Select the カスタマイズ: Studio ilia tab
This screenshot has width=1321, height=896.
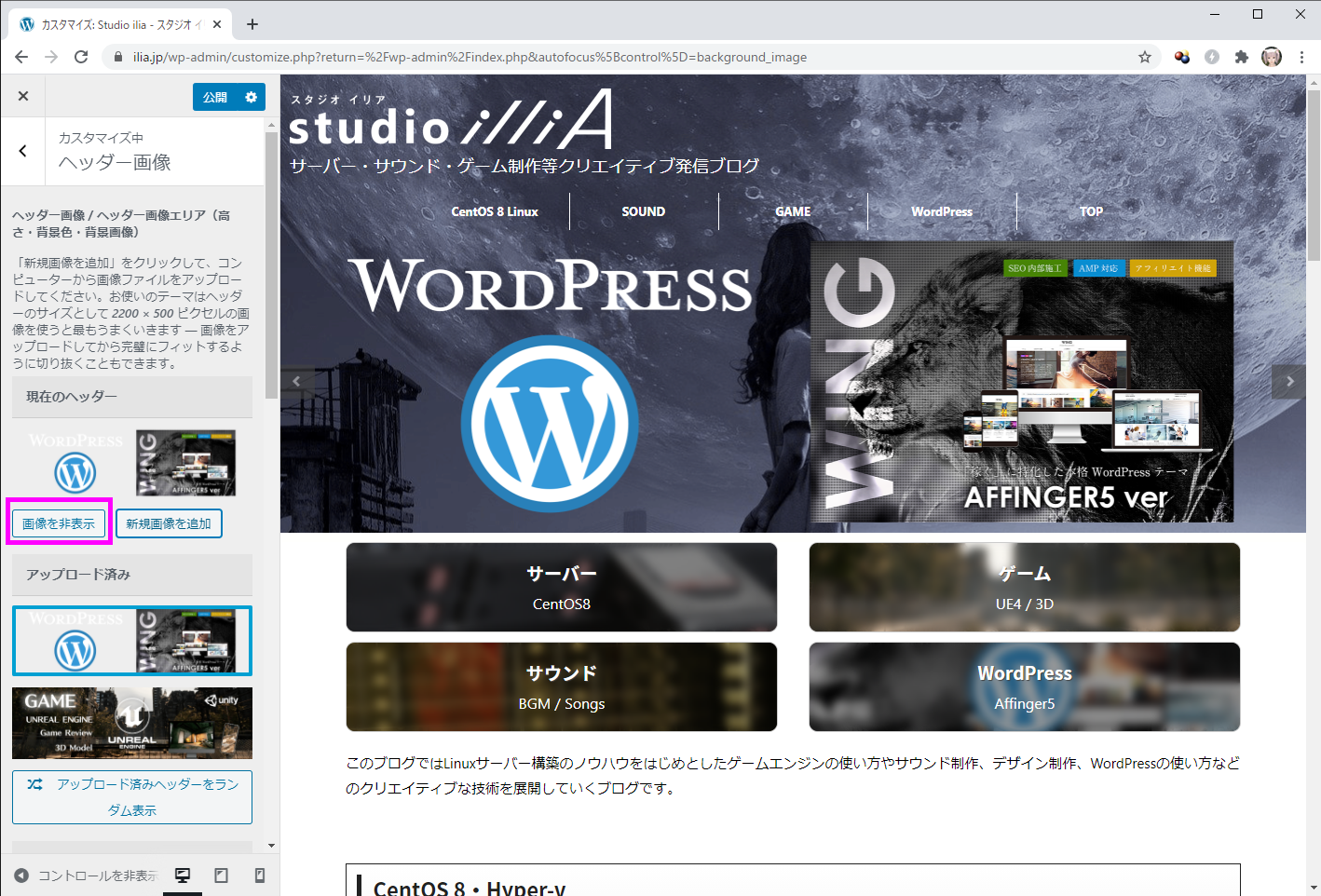coord(121,24)
